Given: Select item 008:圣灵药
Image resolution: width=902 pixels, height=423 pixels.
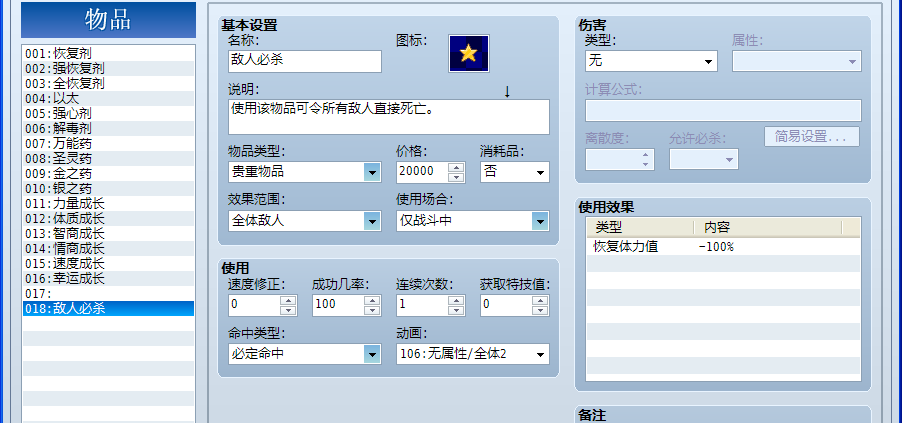Looking at the screenshot, I should pos(108,158).
